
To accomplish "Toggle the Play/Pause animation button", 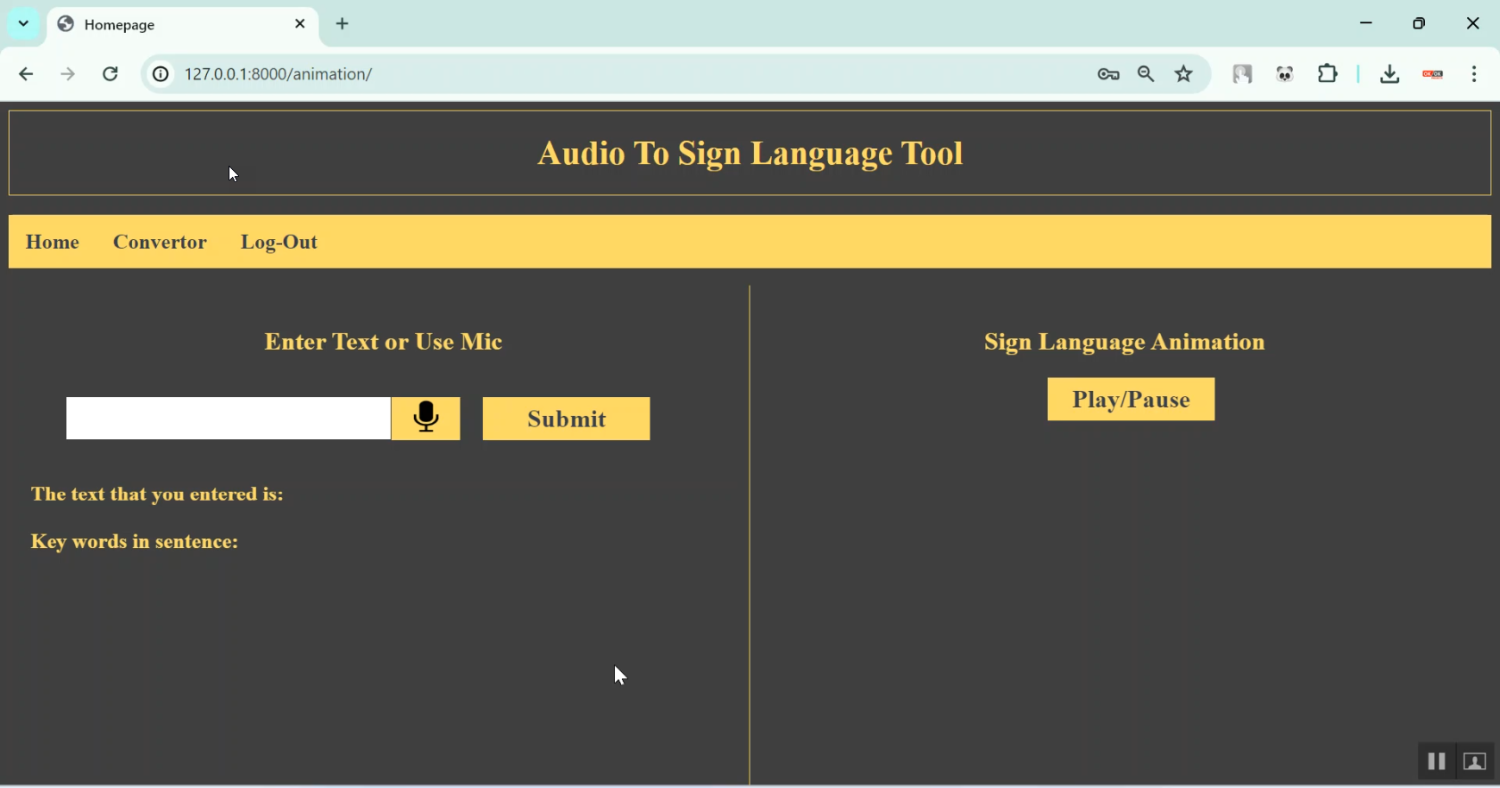I will point(1131,399).
